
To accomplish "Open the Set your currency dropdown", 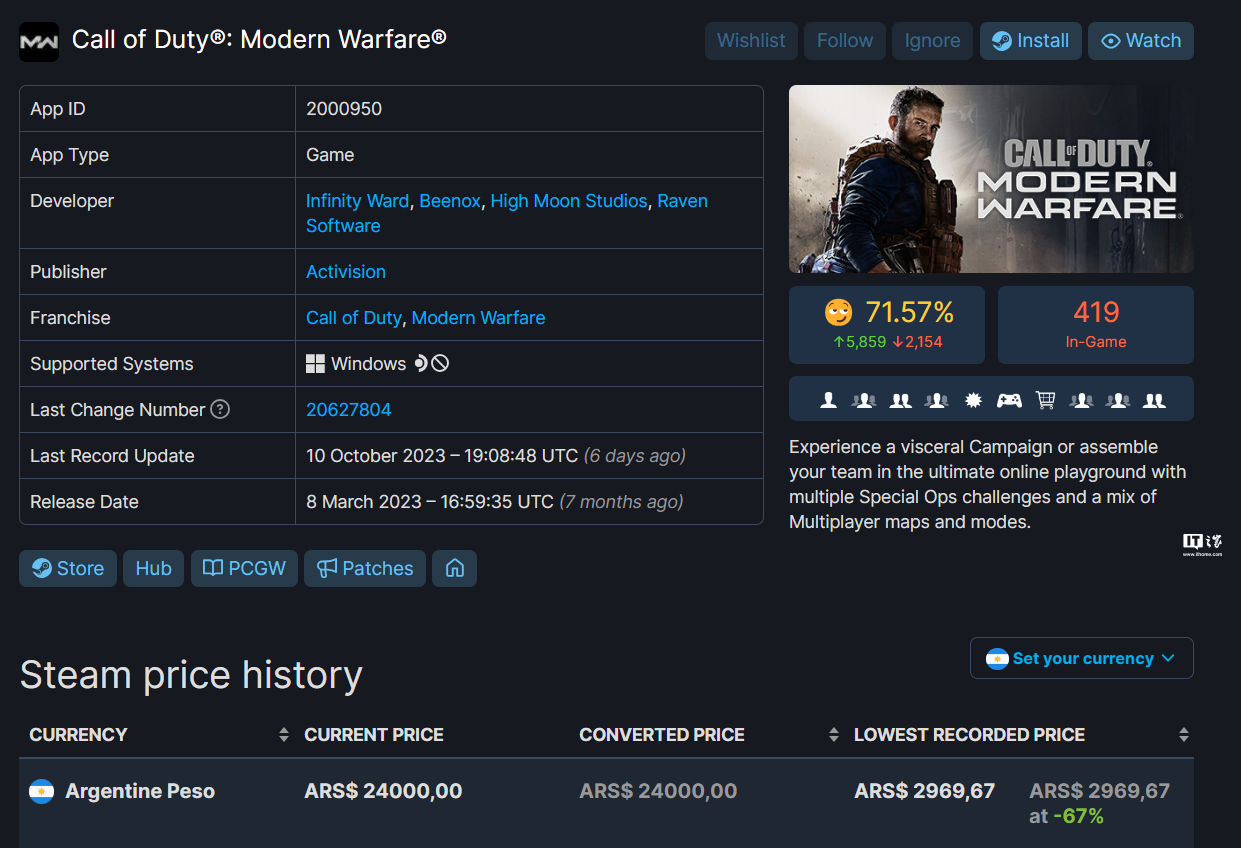I will [x=1082, y=658].
